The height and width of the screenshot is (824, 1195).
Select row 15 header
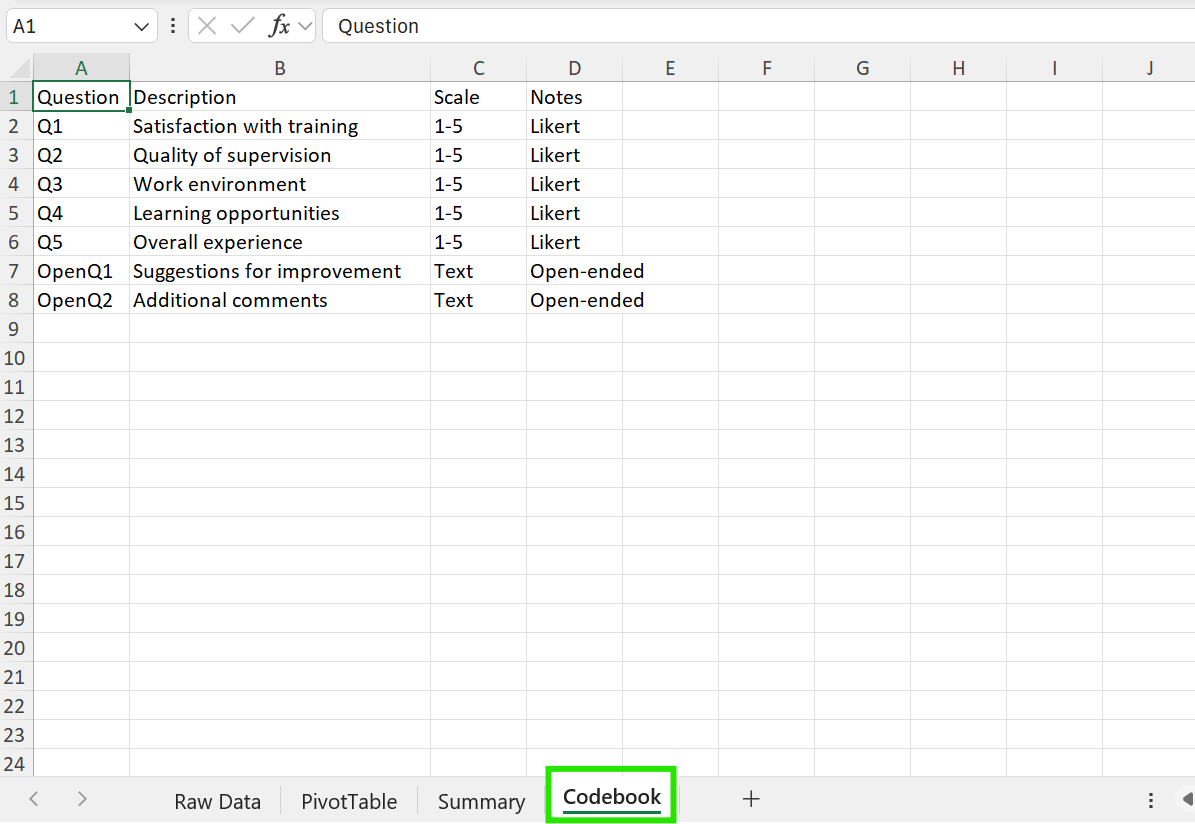tap(14, 503)
